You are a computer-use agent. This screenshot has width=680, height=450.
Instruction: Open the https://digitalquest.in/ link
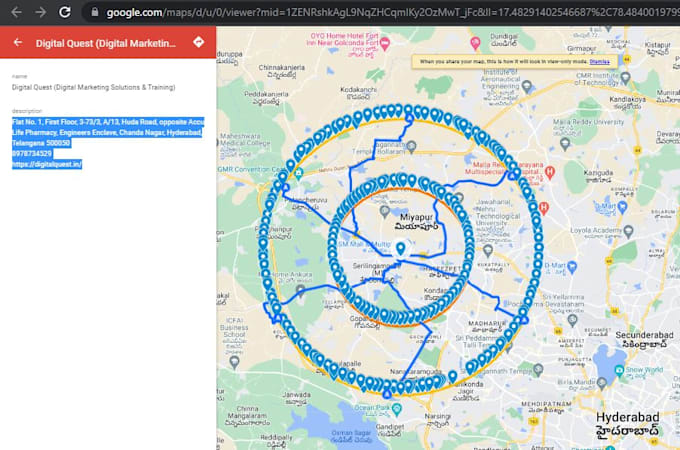[x=47, y=164]
